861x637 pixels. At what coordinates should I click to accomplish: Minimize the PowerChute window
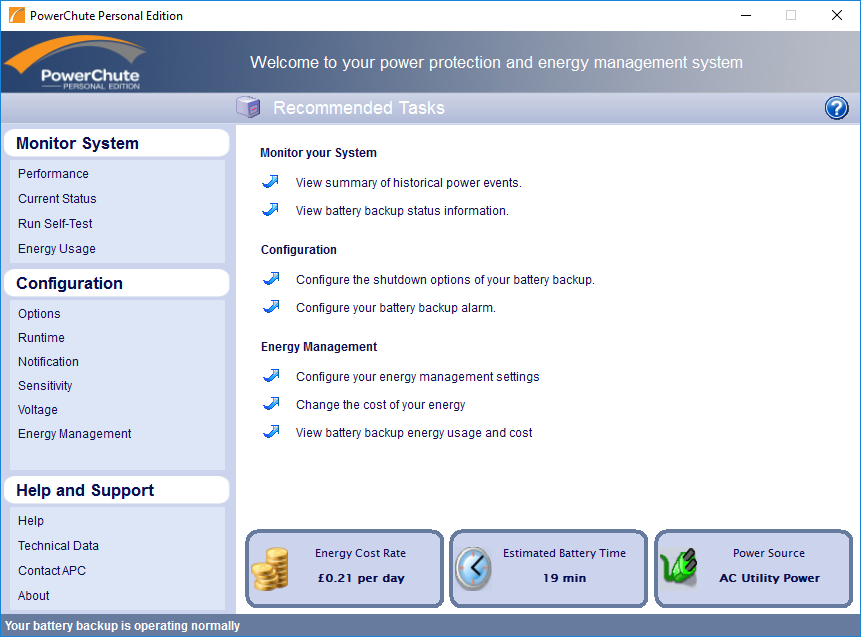point(746,15)
